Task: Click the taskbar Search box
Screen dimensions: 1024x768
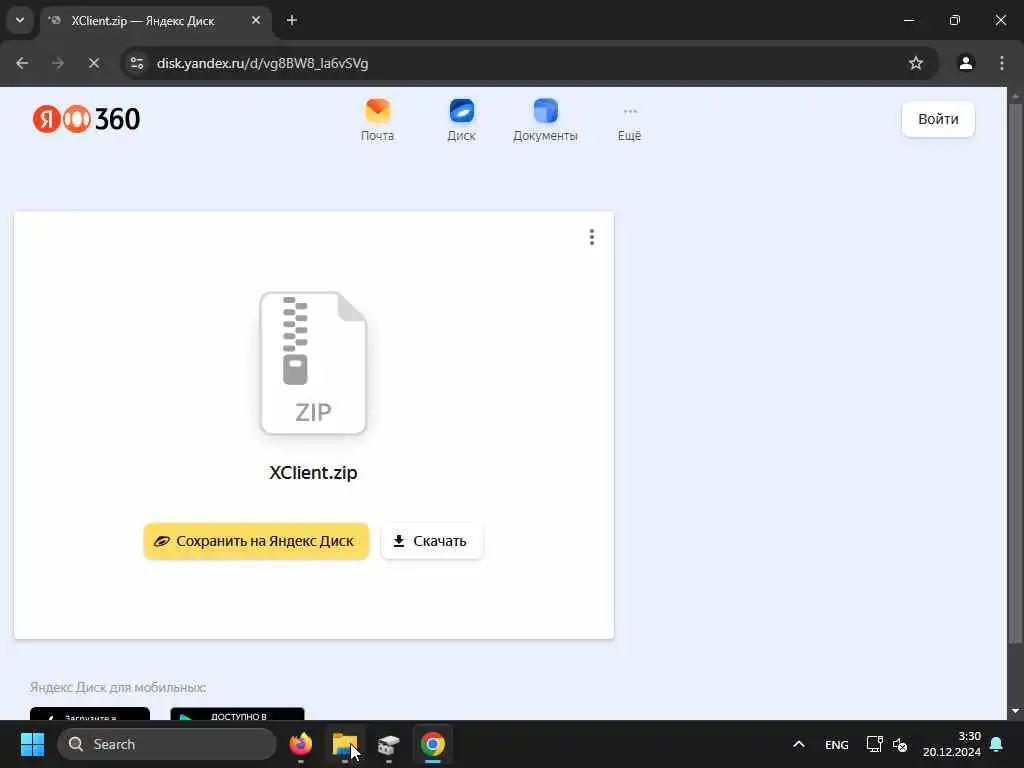Action: (x=167, y=744)
